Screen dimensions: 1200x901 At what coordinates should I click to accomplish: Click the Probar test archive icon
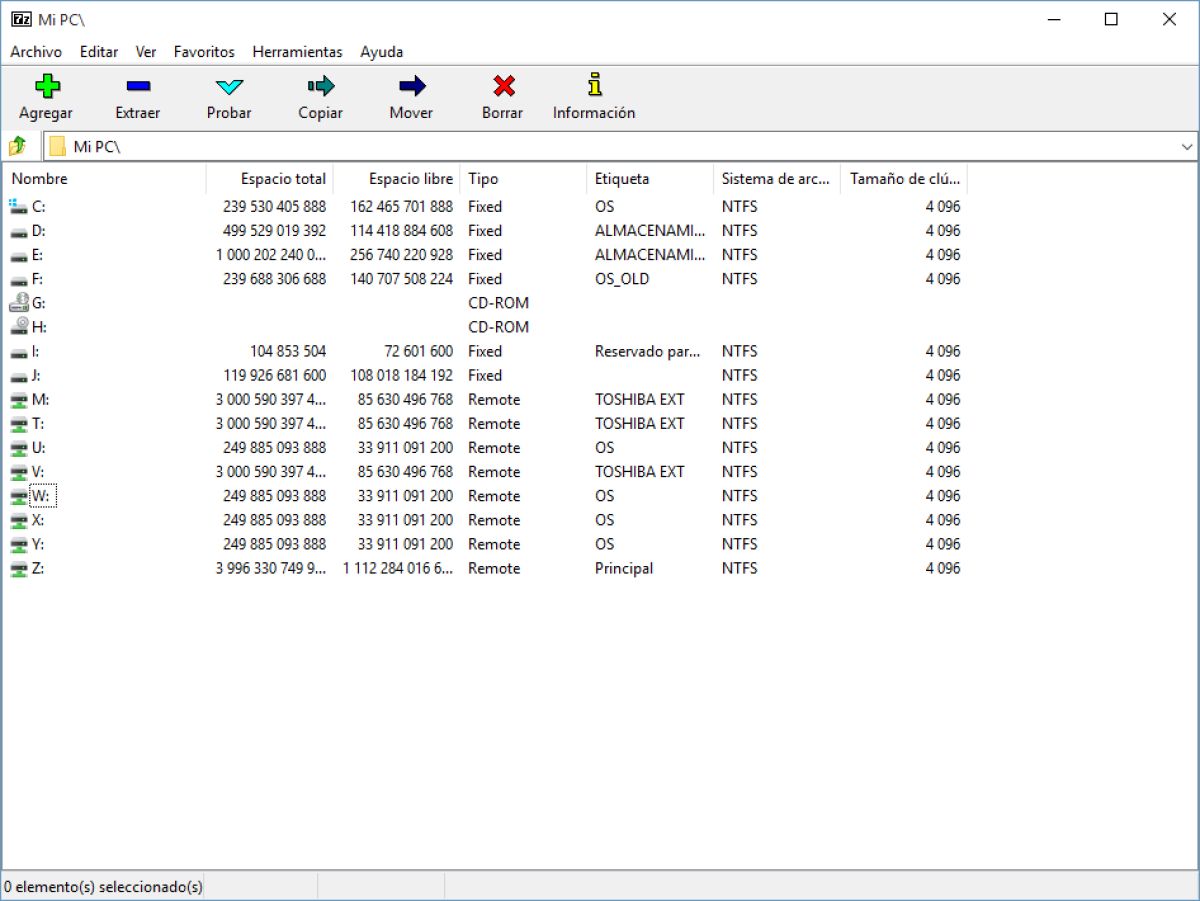[229, 86]
